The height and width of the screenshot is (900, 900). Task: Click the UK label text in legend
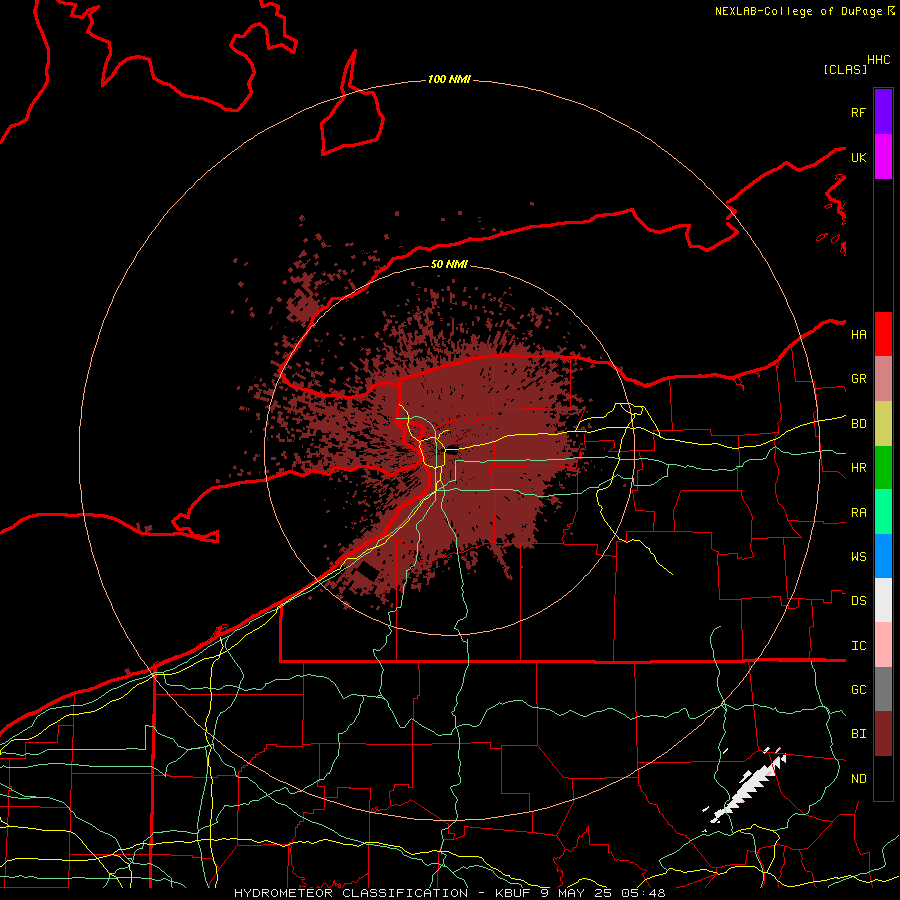pyautogui.click(x=858, y=157)
